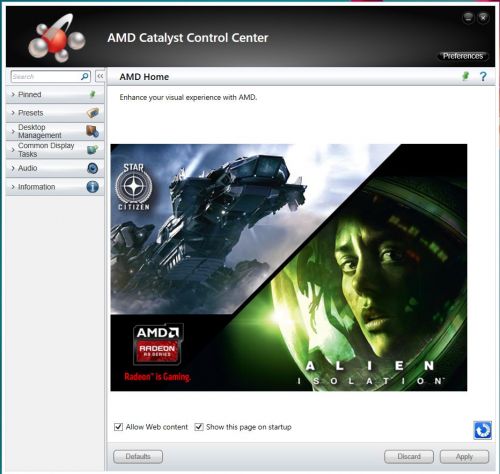Click the 'Radeon is Gaming' text
The height and width of the screenshot is (474, 500).
(x=157, y=377)
